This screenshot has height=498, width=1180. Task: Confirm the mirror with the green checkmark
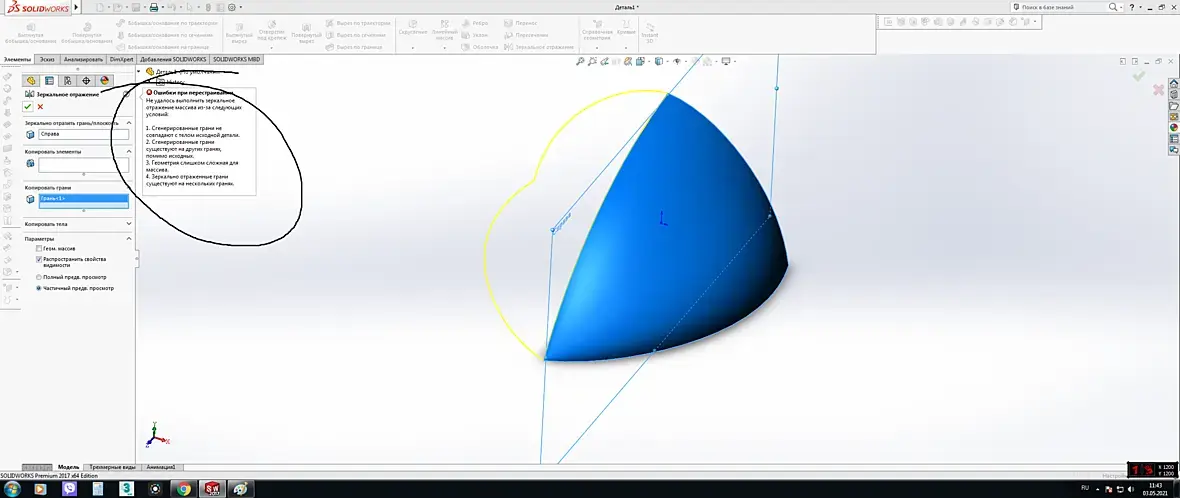28,107
